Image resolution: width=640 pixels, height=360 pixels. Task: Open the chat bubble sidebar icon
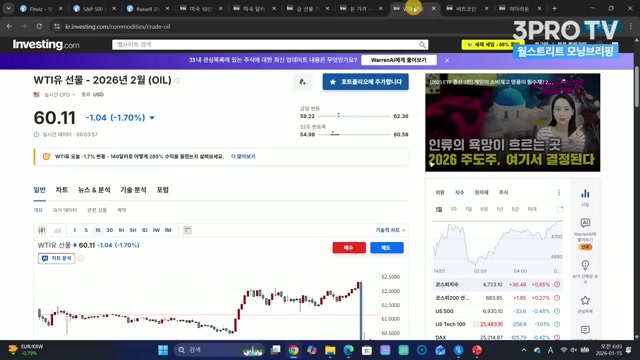(x=585, y=329)
